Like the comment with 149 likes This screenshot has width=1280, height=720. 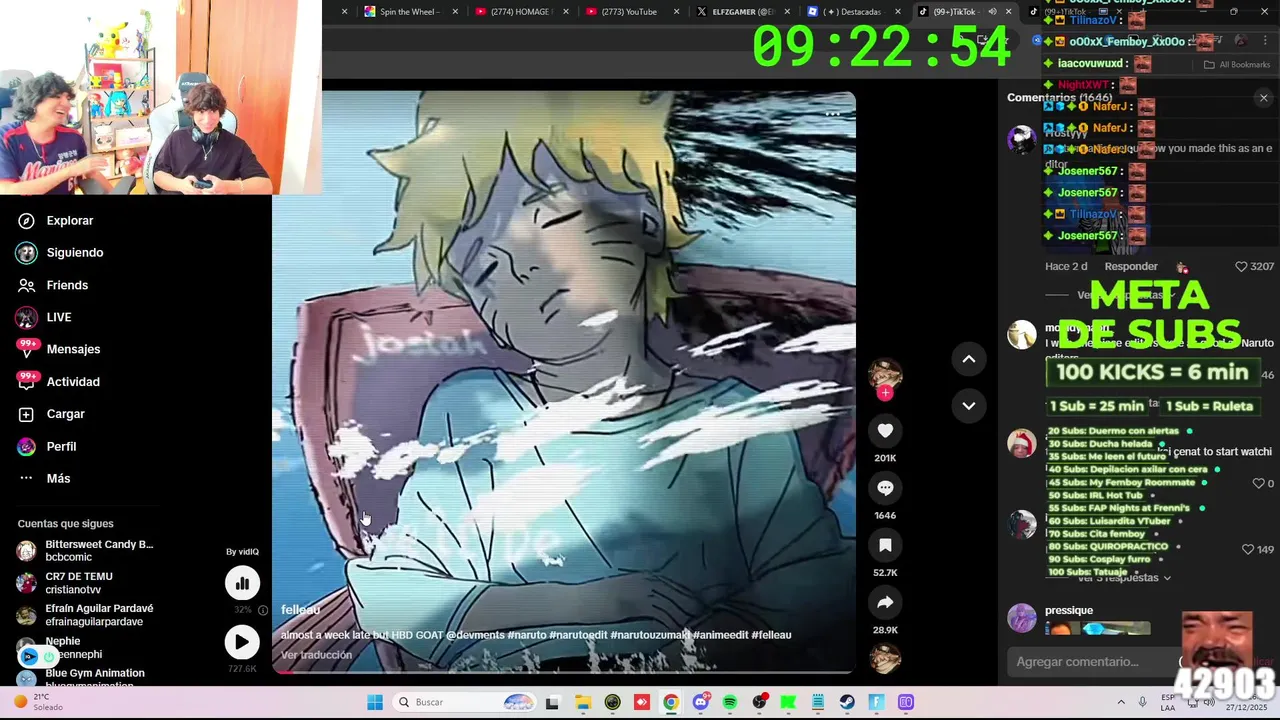[1248, 550]
